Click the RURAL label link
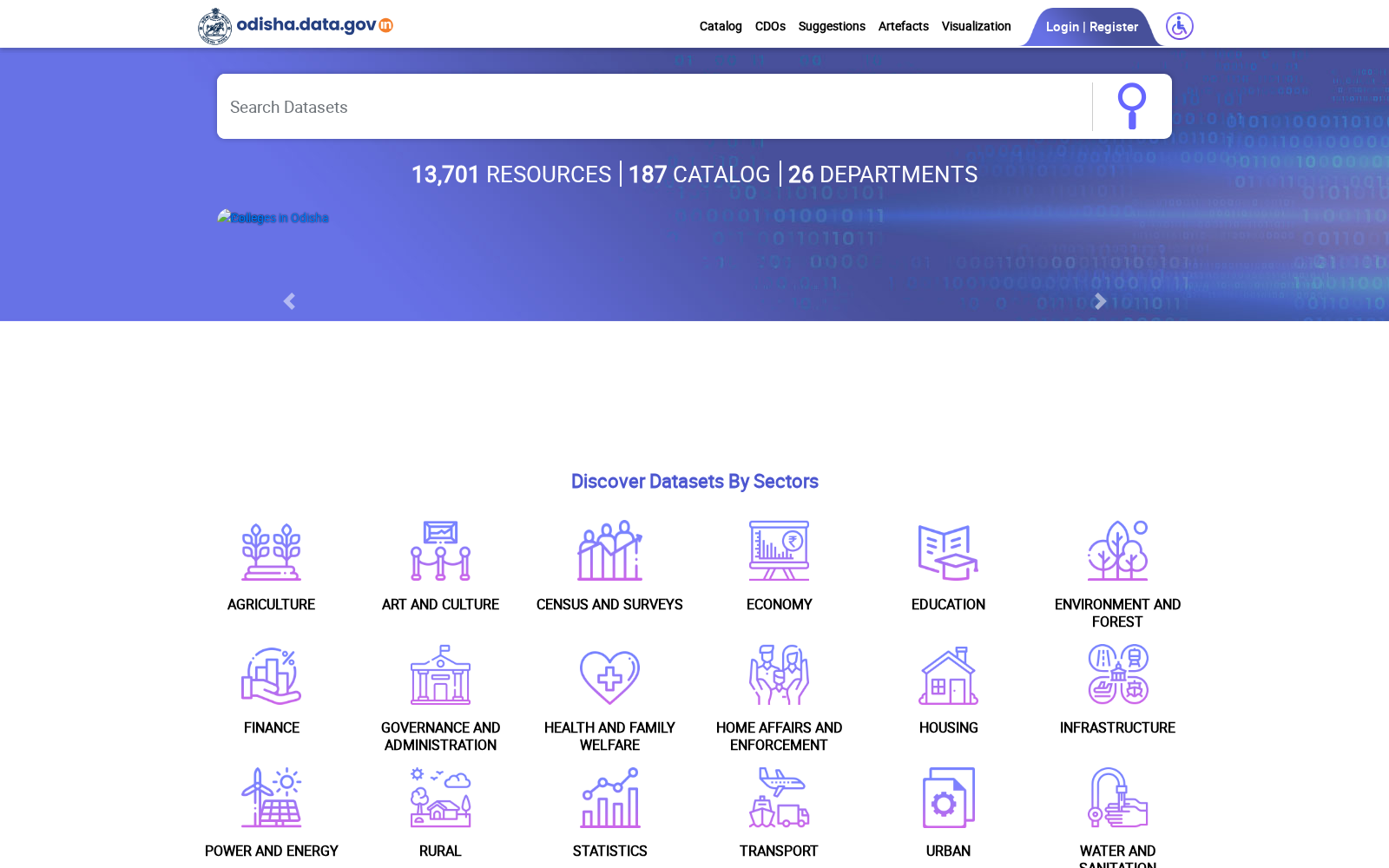 (440, 851)
